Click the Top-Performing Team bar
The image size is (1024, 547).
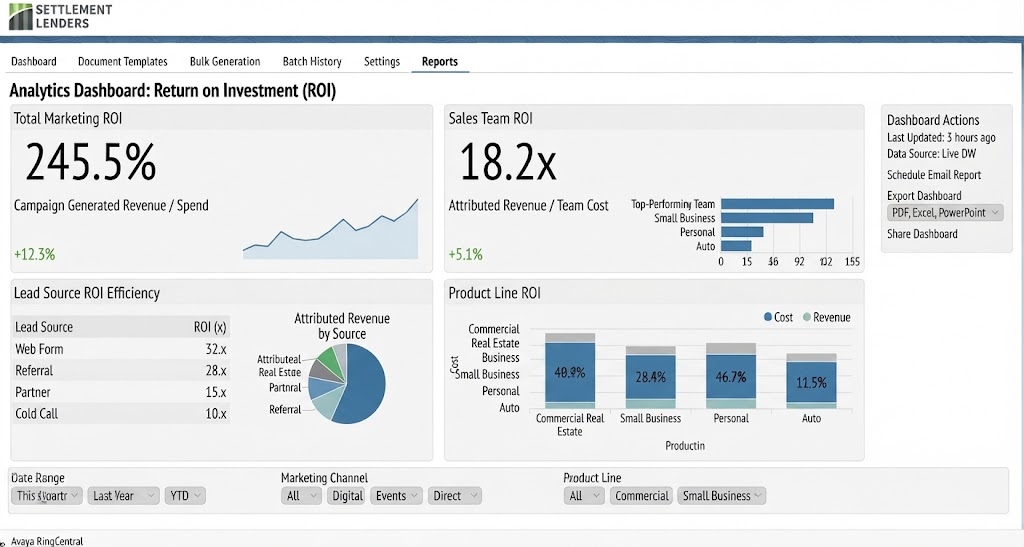777,204
